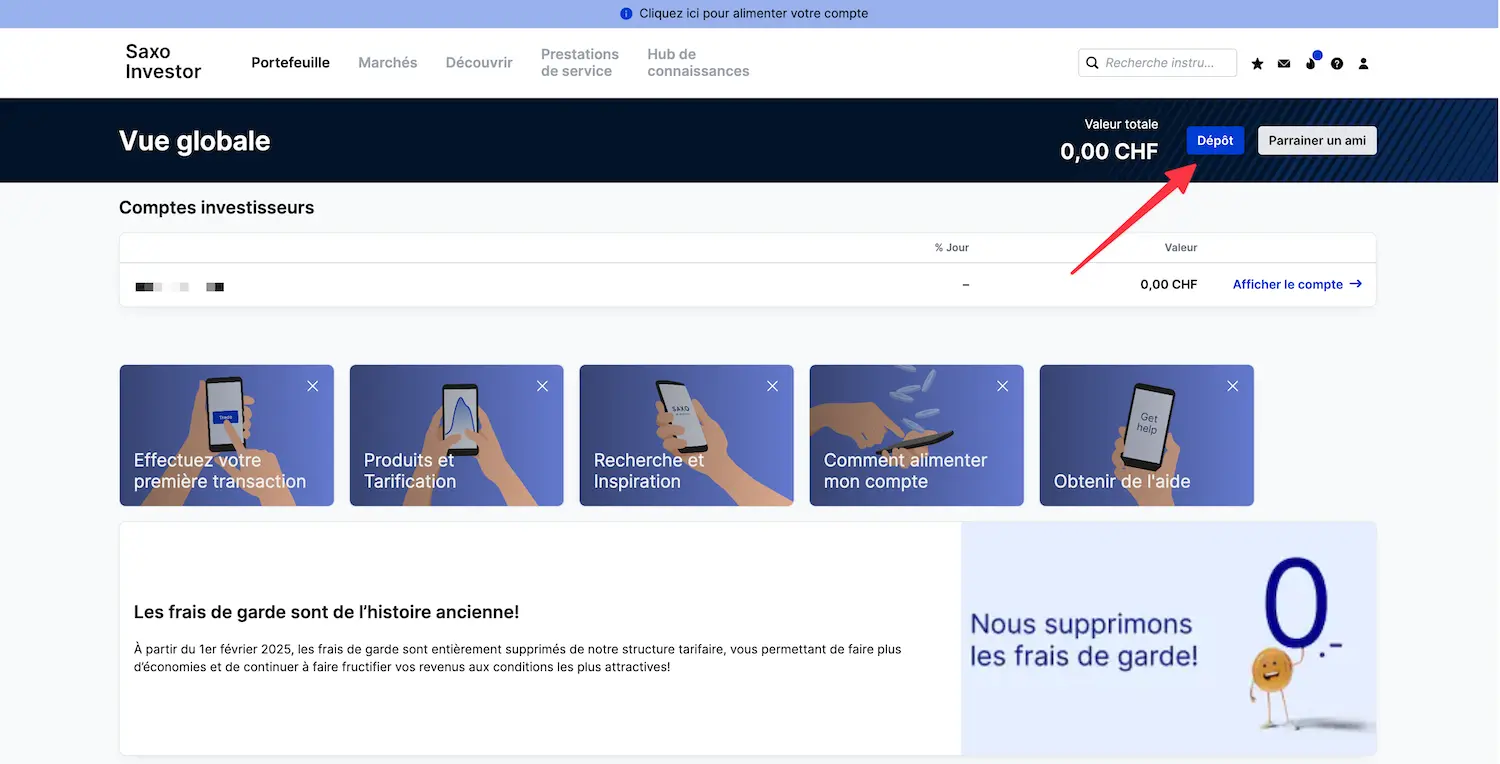Click the Nous supprimons les frais de garde image
The width and height of the screenshot is (1500, 764).
coord(1169,638)
